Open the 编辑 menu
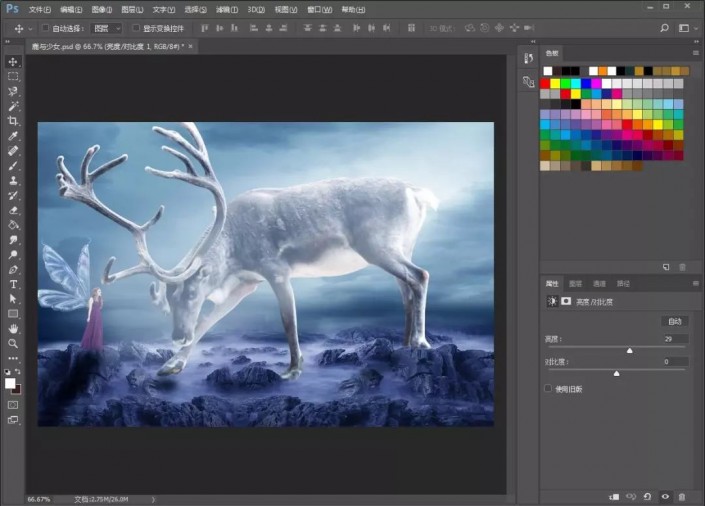This screenshot has width=705, height=506. tap(71, 9)
